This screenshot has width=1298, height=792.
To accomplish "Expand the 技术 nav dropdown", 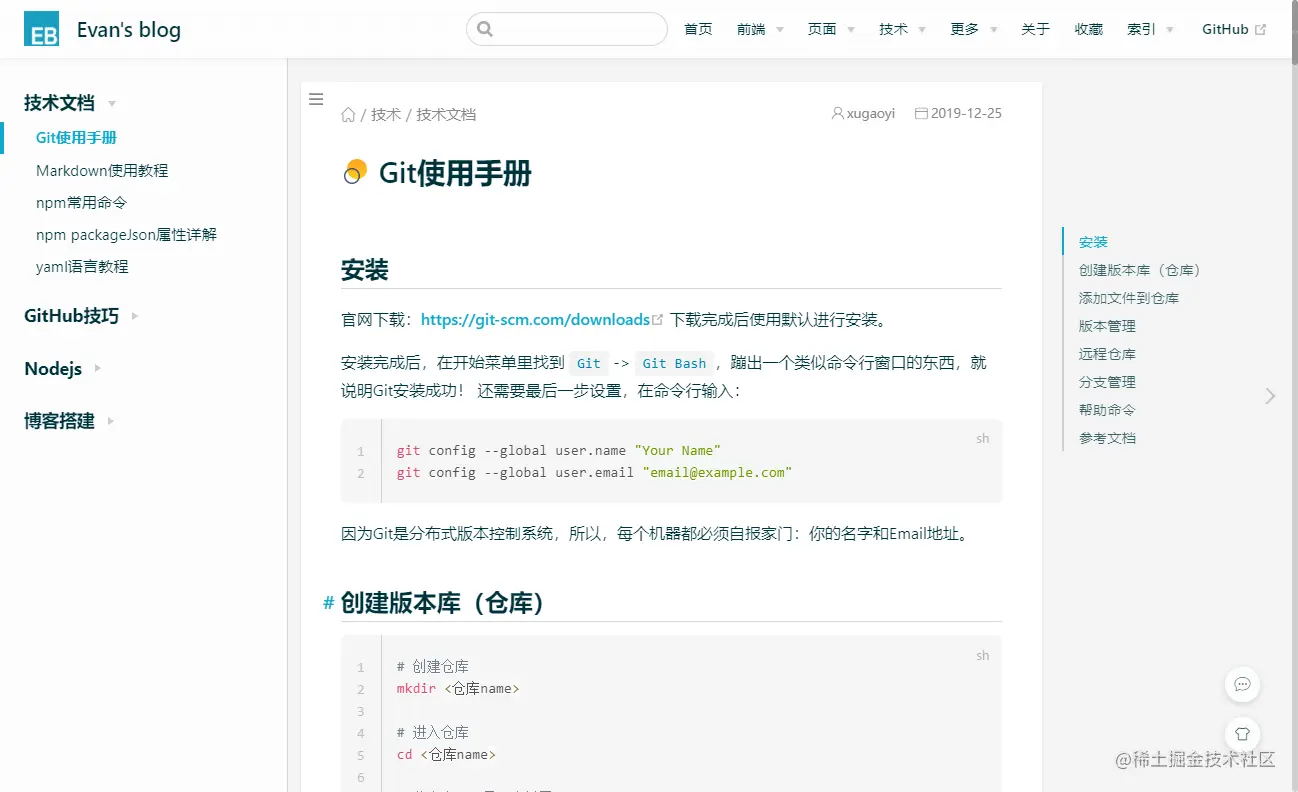I will click(902, 29).
